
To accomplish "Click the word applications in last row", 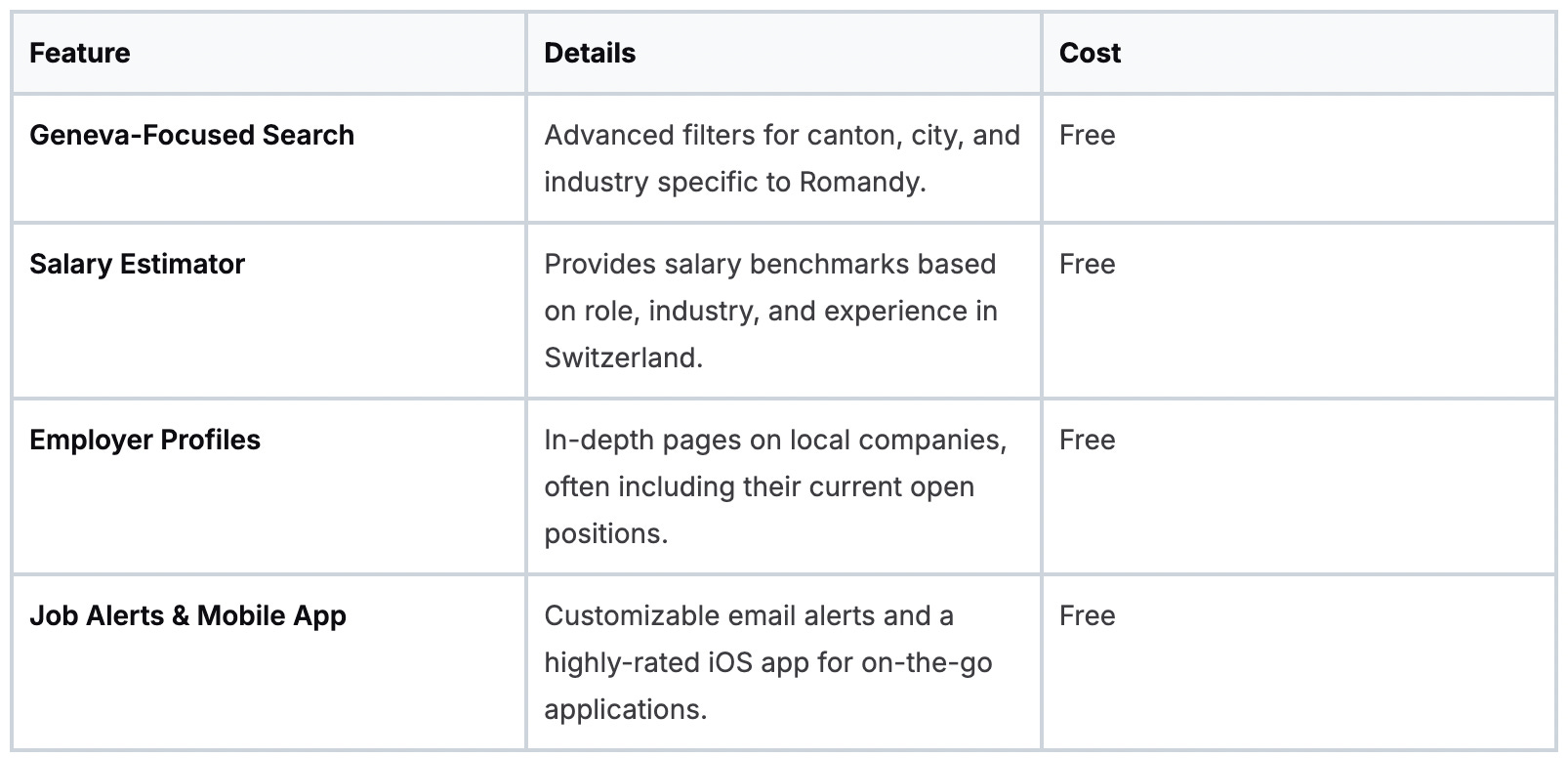I will (624, 709).
